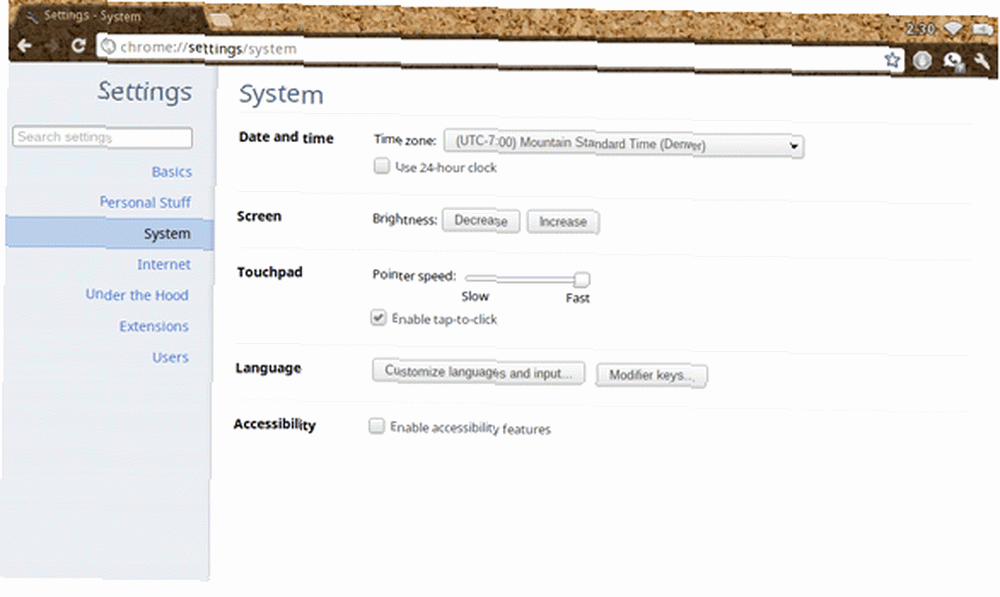
Task: Click the forward navigation arrow
Action: click(x=52, y=45)
